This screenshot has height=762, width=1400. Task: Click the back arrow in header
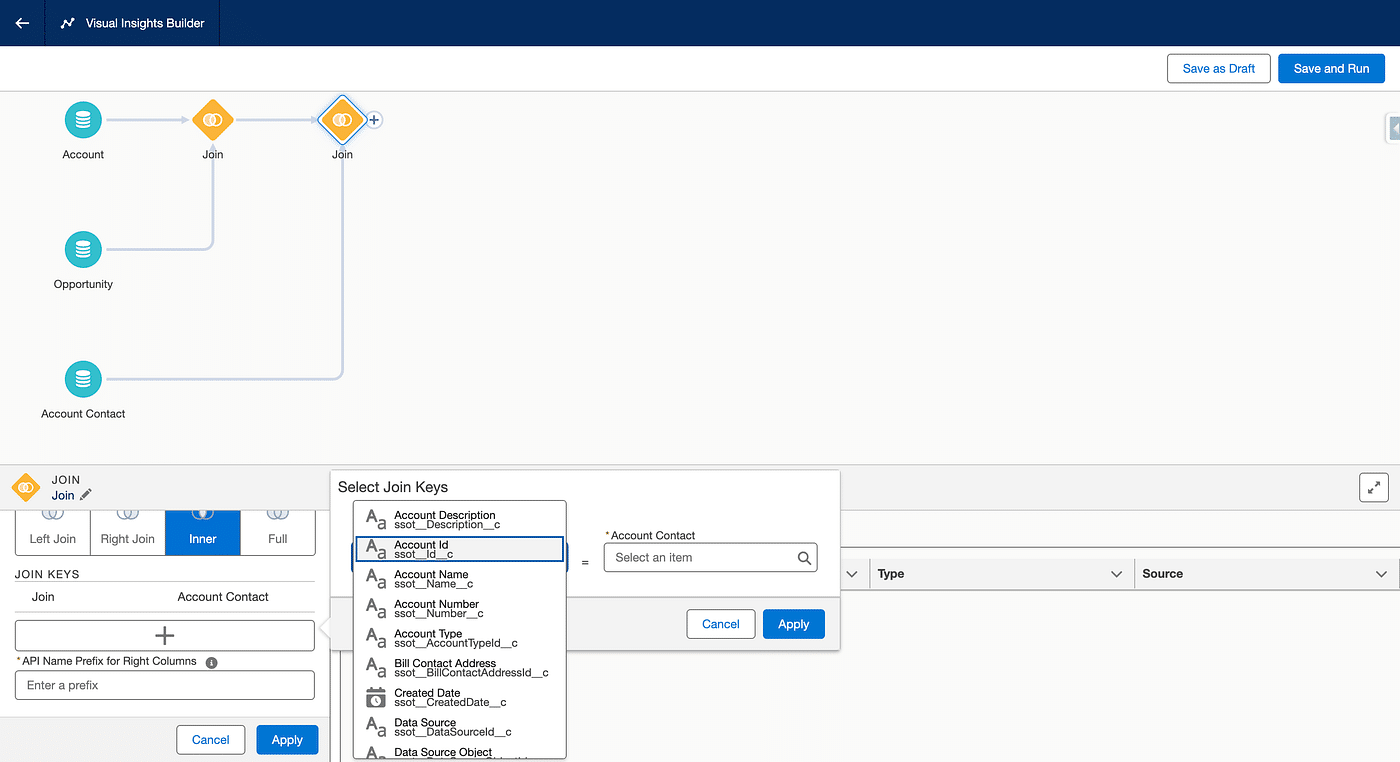[x=22, y=23]
